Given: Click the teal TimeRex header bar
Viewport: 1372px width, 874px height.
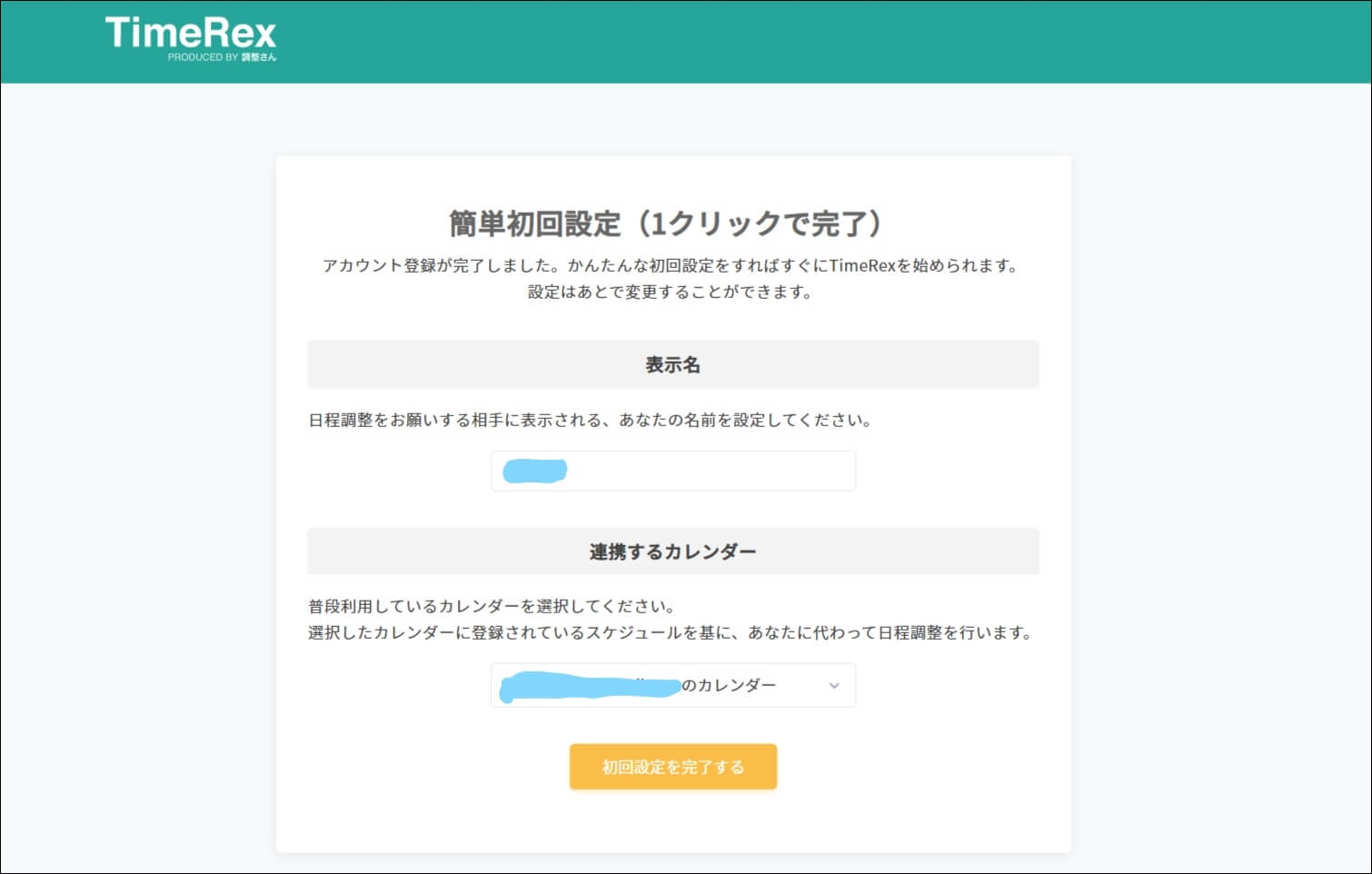Looking at the screenshot, I should point(818,41).
